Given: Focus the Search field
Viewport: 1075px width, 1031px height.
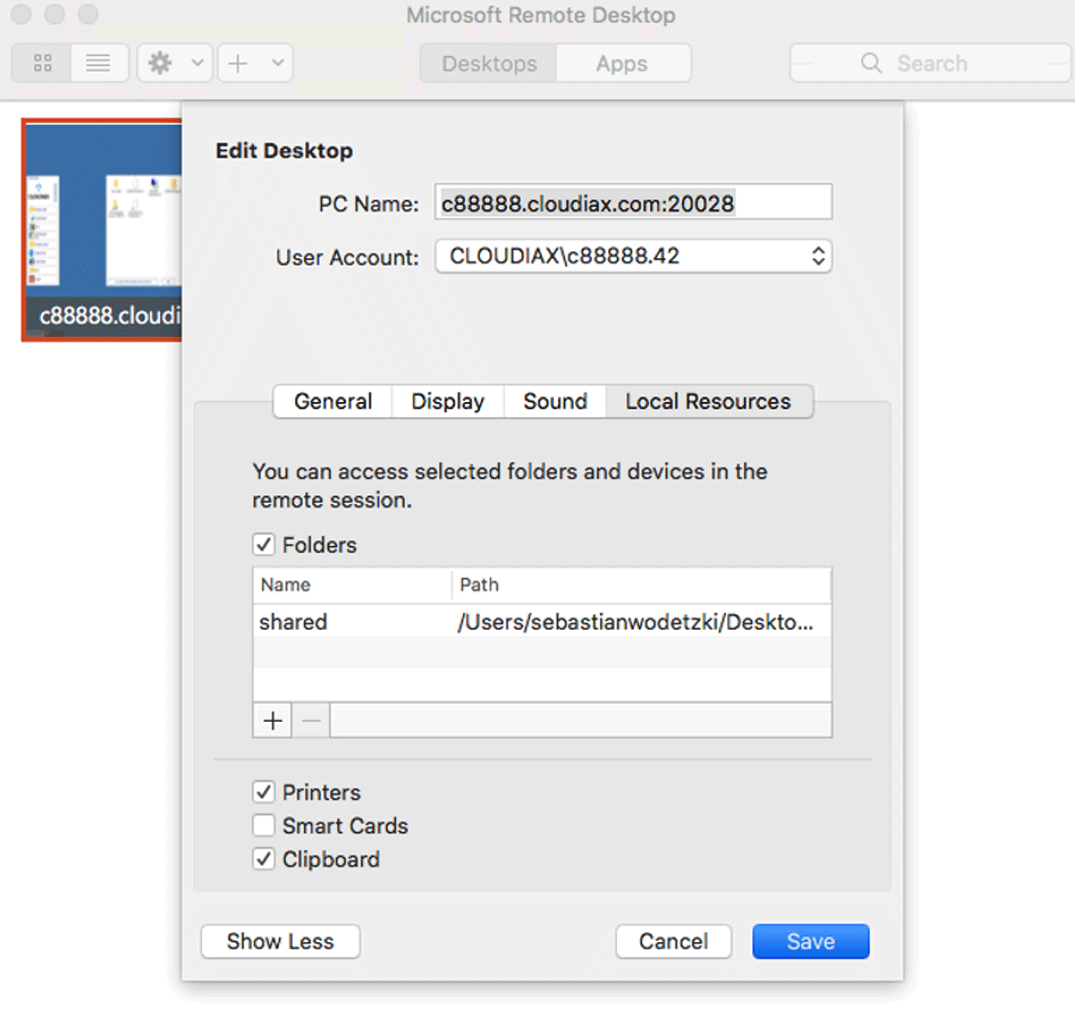Looking at the screenshot, I should point(930,63).
